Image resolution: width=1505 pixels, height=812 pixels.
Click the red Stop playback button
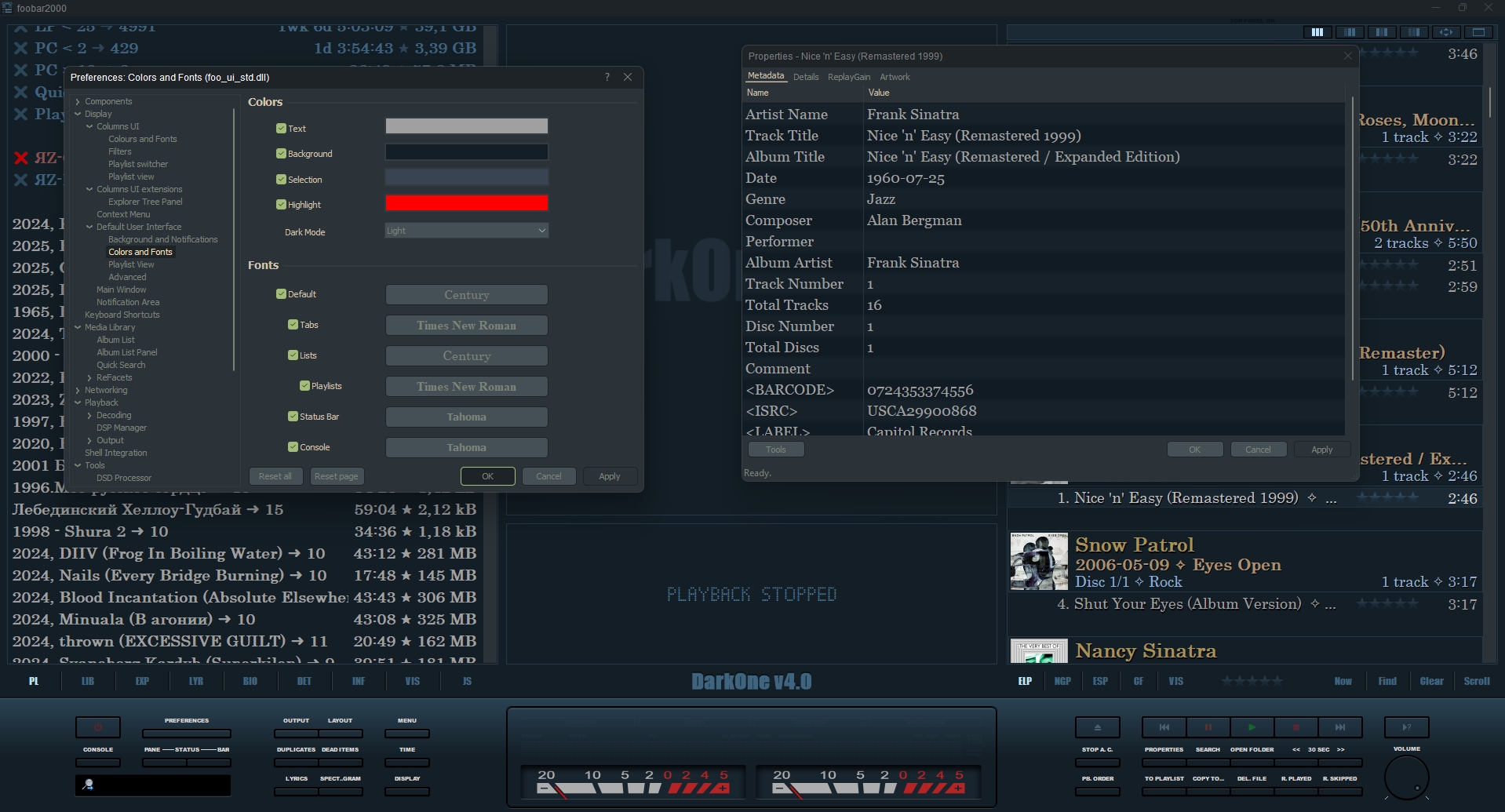click(x=1296, y=727)
